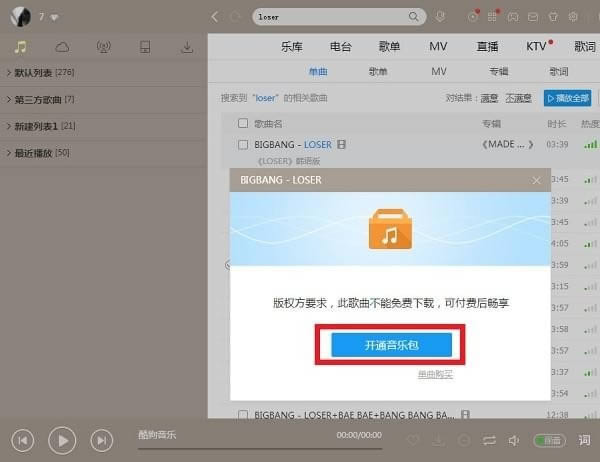Screen dimensions: 600x462
Task: Switch to the 电台 tab
Action: (340, 47)
